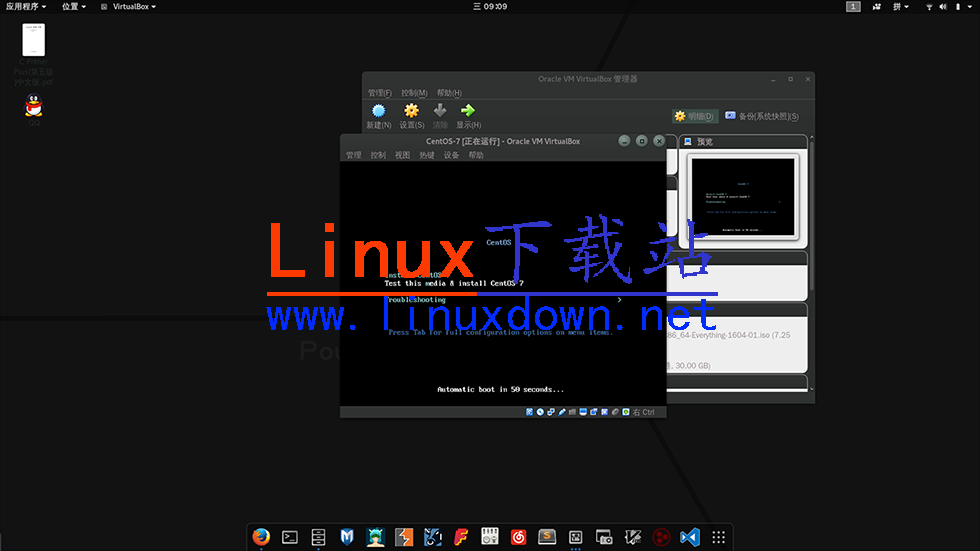This screenshot has height=551, width=980.
Task: Click the optical disc status icon
Action: (x=540, y=412)
